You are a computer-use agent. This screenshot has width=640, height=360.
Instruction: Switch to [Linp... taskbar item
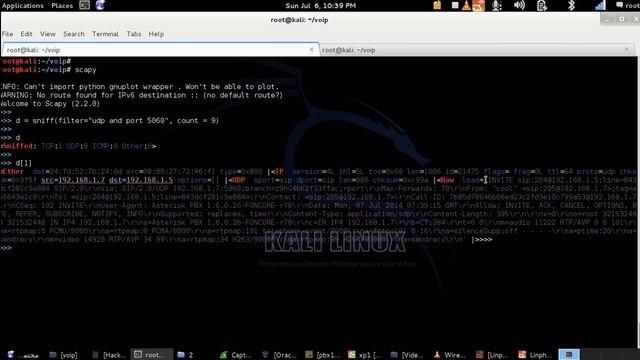point(492,355)
